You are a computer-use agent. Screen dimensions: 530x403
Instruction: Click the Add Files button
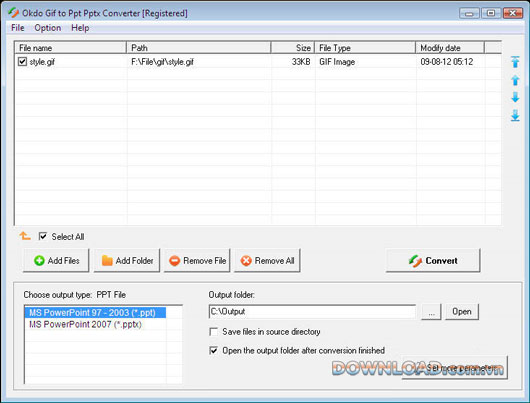click(56, 260)
